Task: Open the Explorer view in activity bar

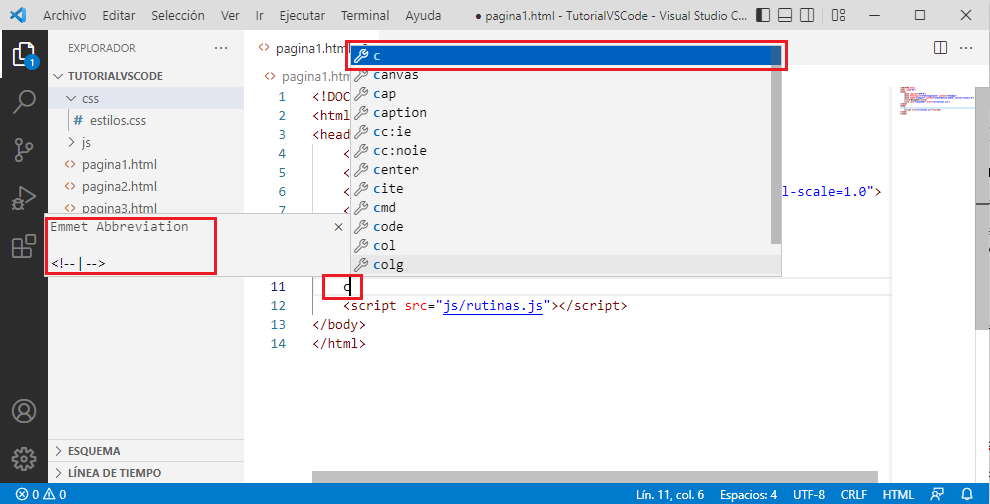Action: (x=24, y=55)
